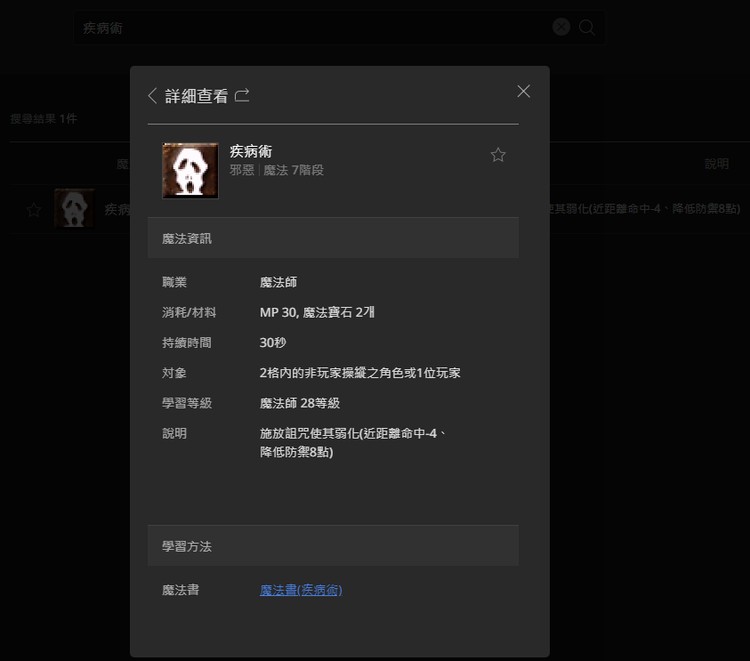Favorite 疾病術 with the star icon
This screenshot has width=750, height=661.
tap(498, 154)
